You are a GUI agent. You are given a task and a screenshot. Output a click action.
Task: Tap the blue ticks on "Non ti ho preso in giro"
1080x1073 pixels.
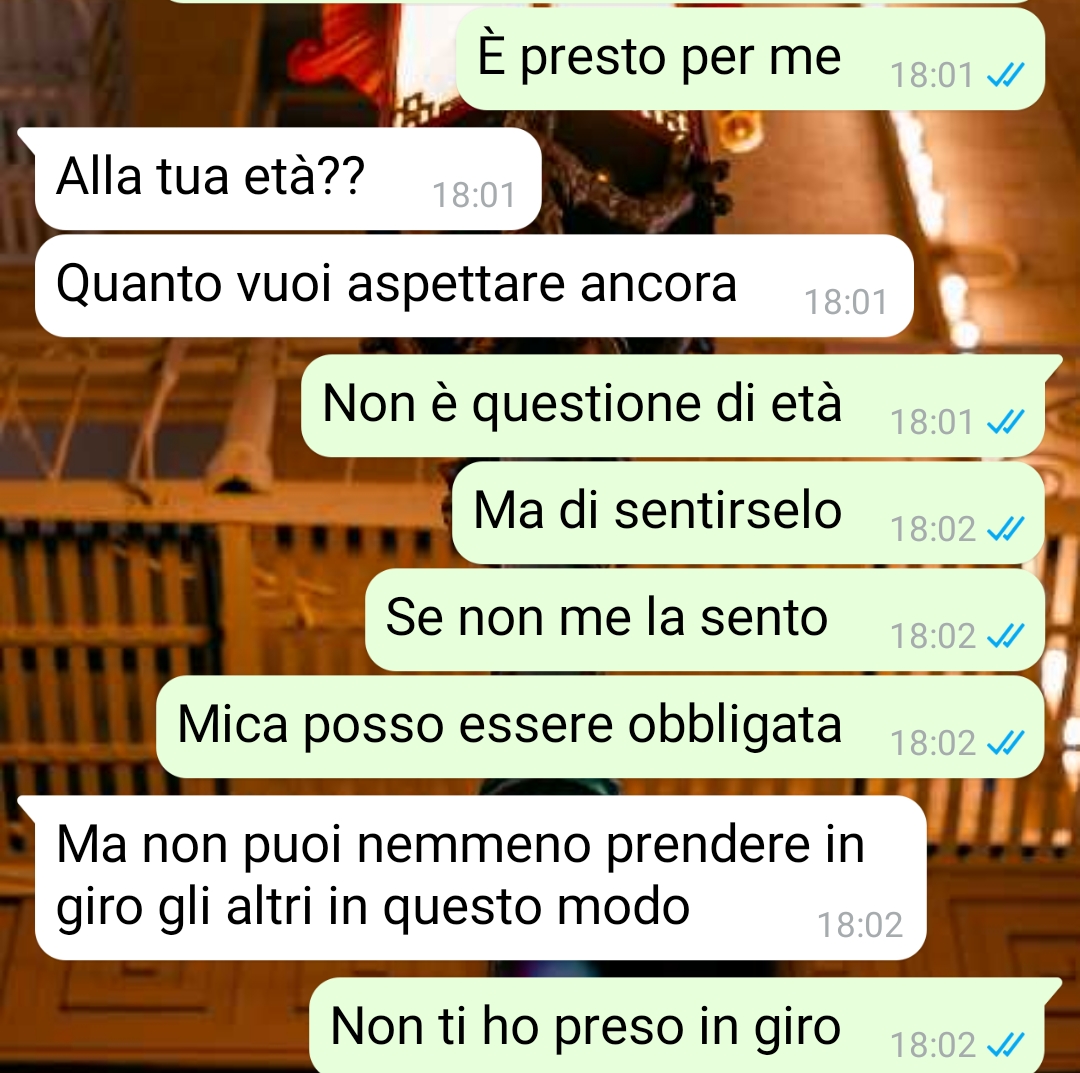click(1006, 1045)
